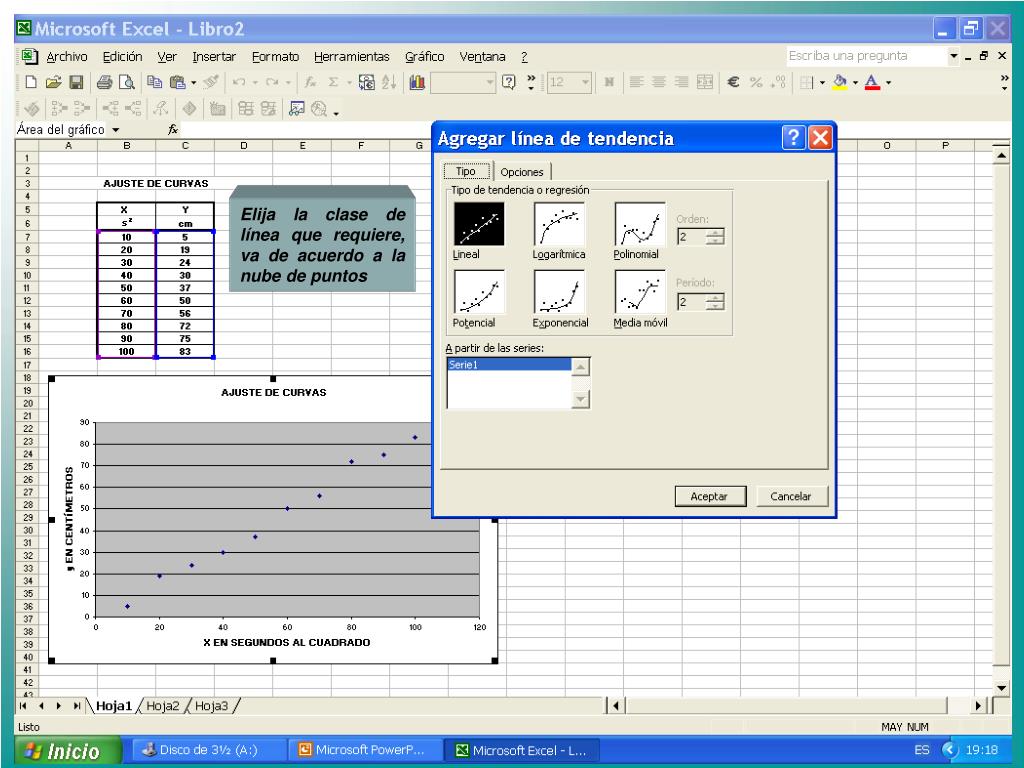
Task: Click the percent style icon
Action: [x=756, y=82]
